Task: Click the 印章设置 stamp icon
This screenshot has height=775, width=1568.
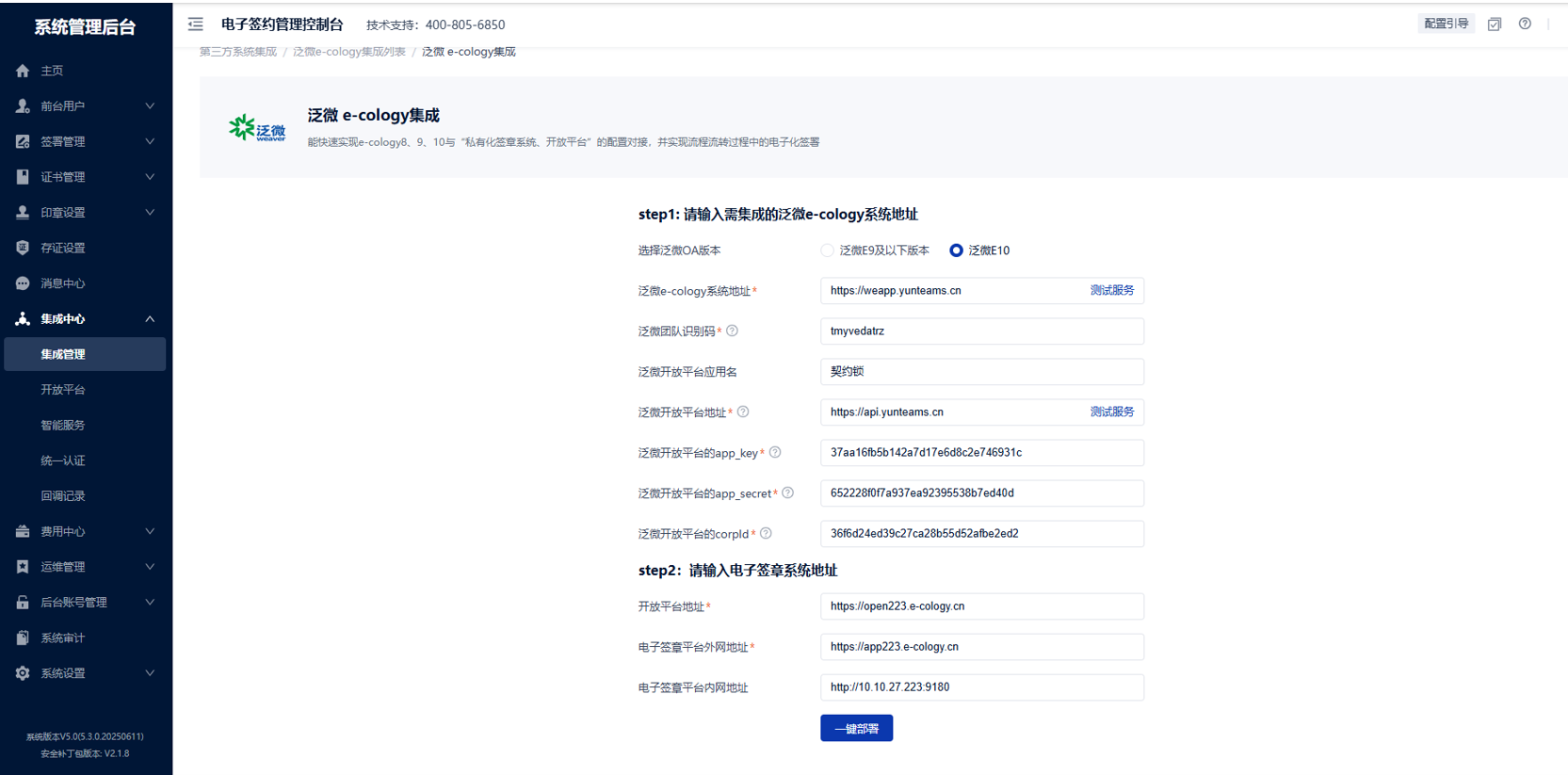Action: [x=23, y=213]
